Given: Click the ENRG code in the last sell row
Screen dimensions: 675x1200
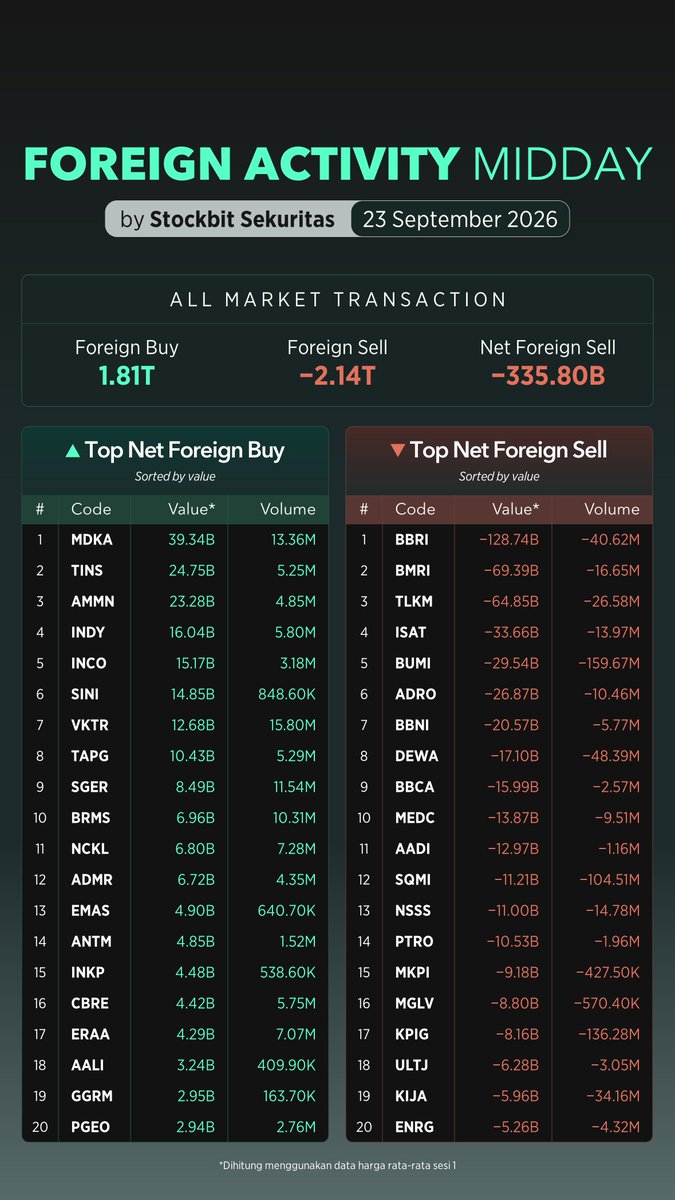Looking at the screenshot, I should [x=414, y=1127].
